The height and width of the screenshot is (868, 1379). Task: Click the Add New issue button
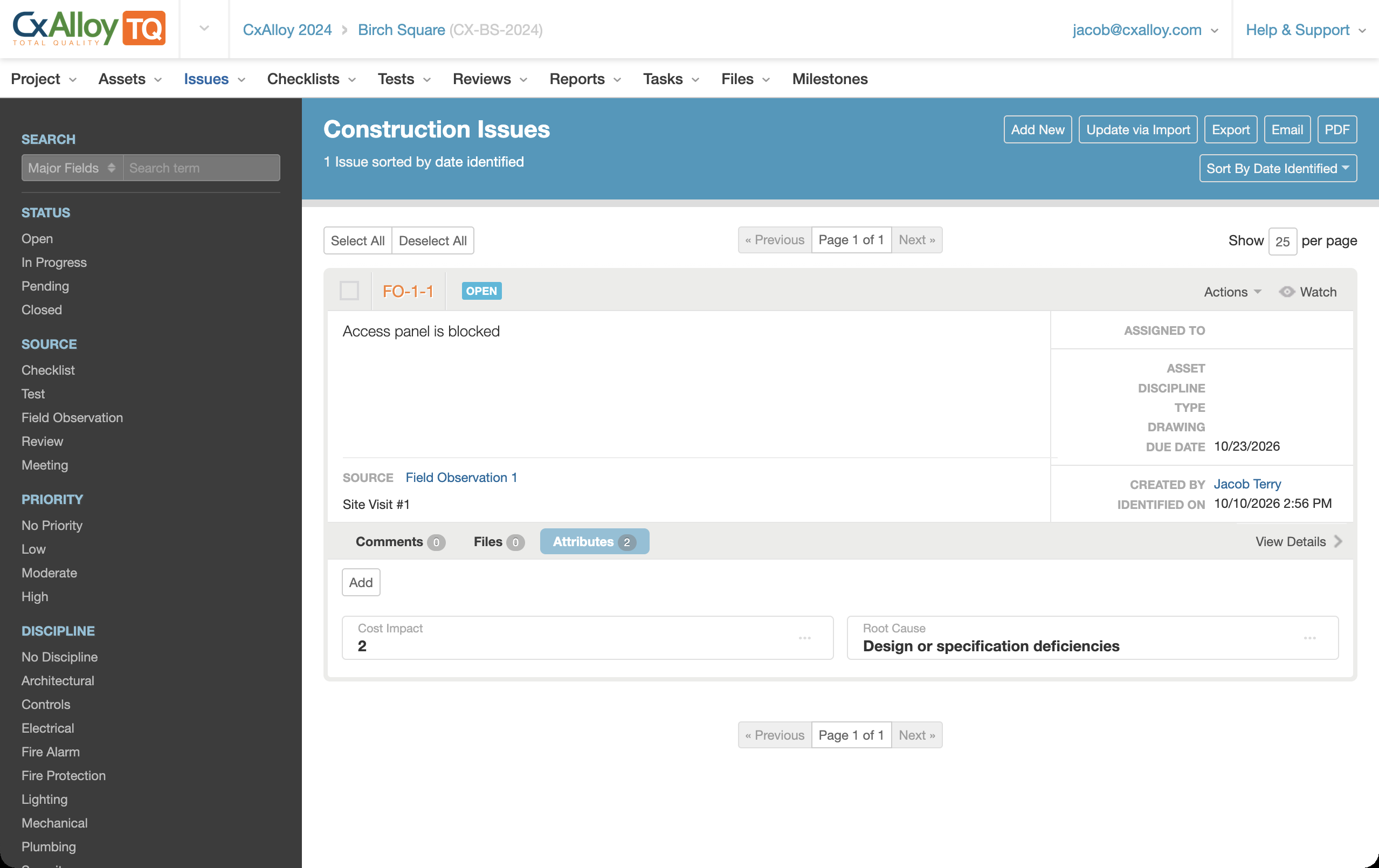1038,130
